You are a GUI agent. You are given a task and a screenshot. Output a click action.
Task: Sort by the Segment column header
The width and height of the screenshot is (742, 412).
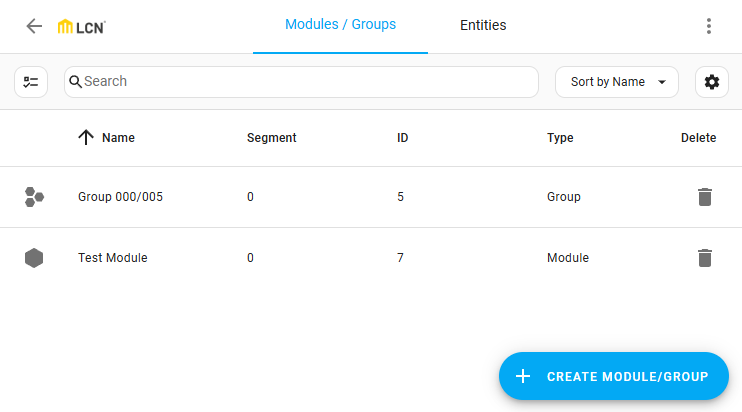[271, 138]
